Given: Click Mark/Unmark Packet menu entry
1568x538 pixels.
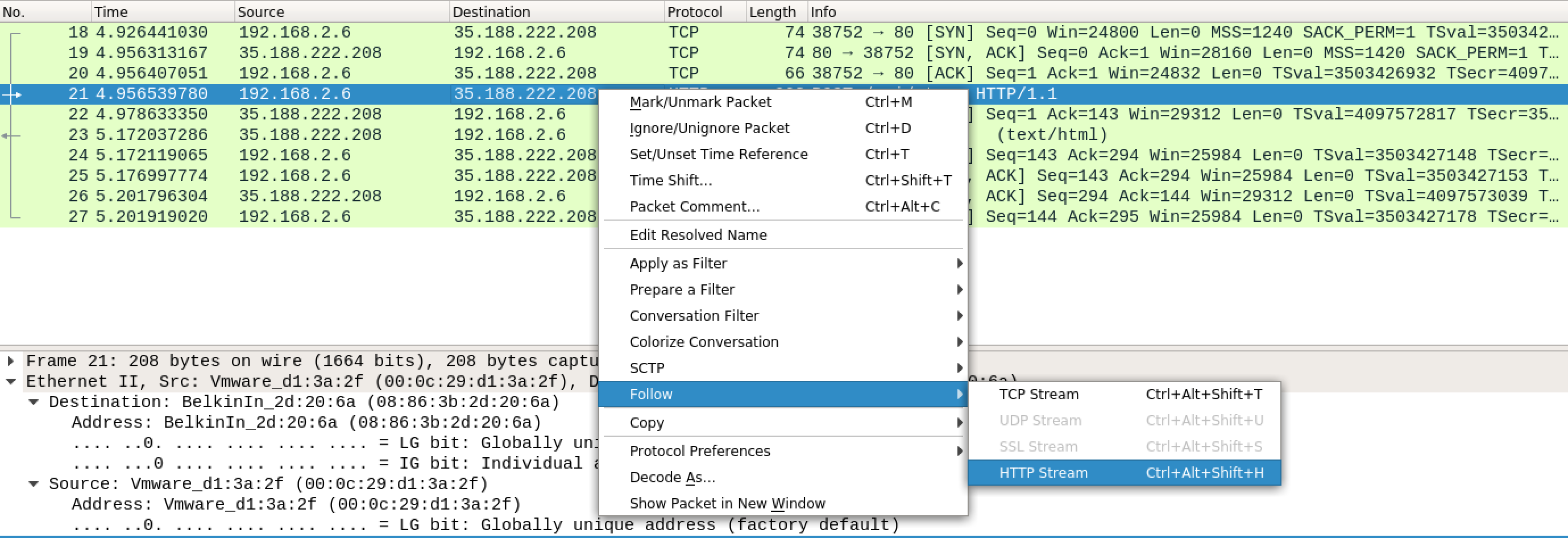Looking at the screenshot, I should tap(700, 102).
